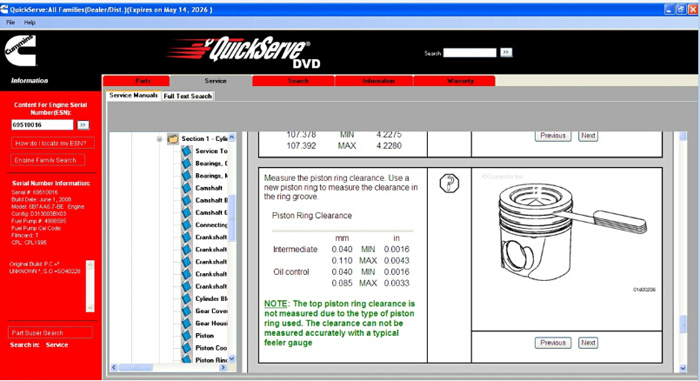Click tree panel scroll down arrow

[x=232, y=359]
